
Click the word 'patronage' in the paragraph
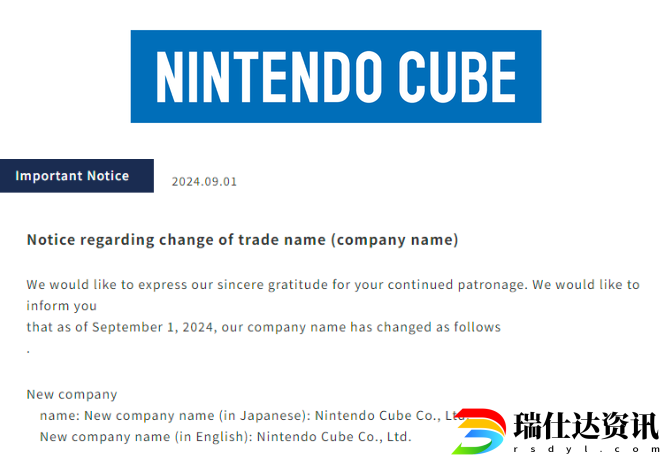coord(491,285)
